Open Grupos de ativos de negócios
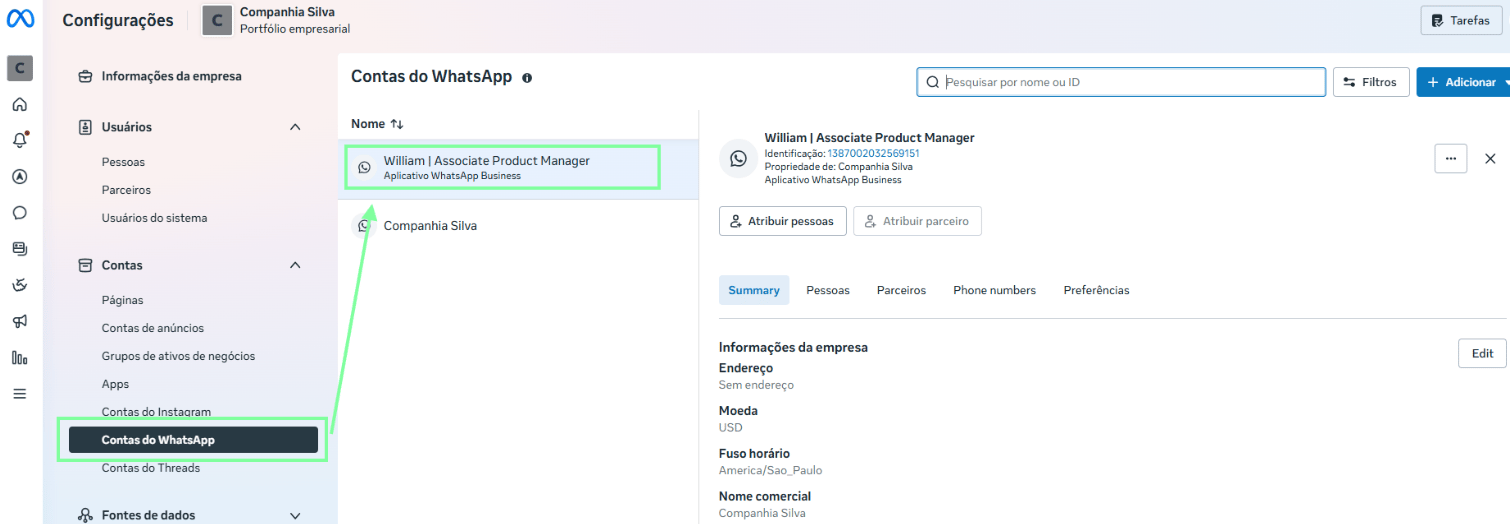The width and height of the screenshot is (1511, 524). pyautogui.click(x=178, y=356)
